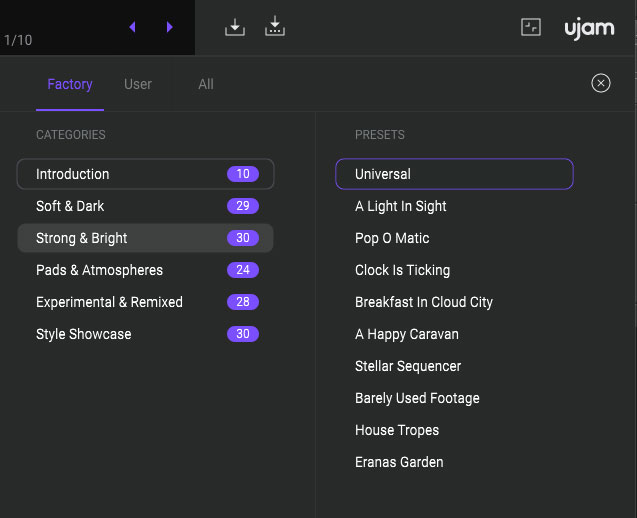Pick the Stellar Sequencer preset

pos(408,366)
